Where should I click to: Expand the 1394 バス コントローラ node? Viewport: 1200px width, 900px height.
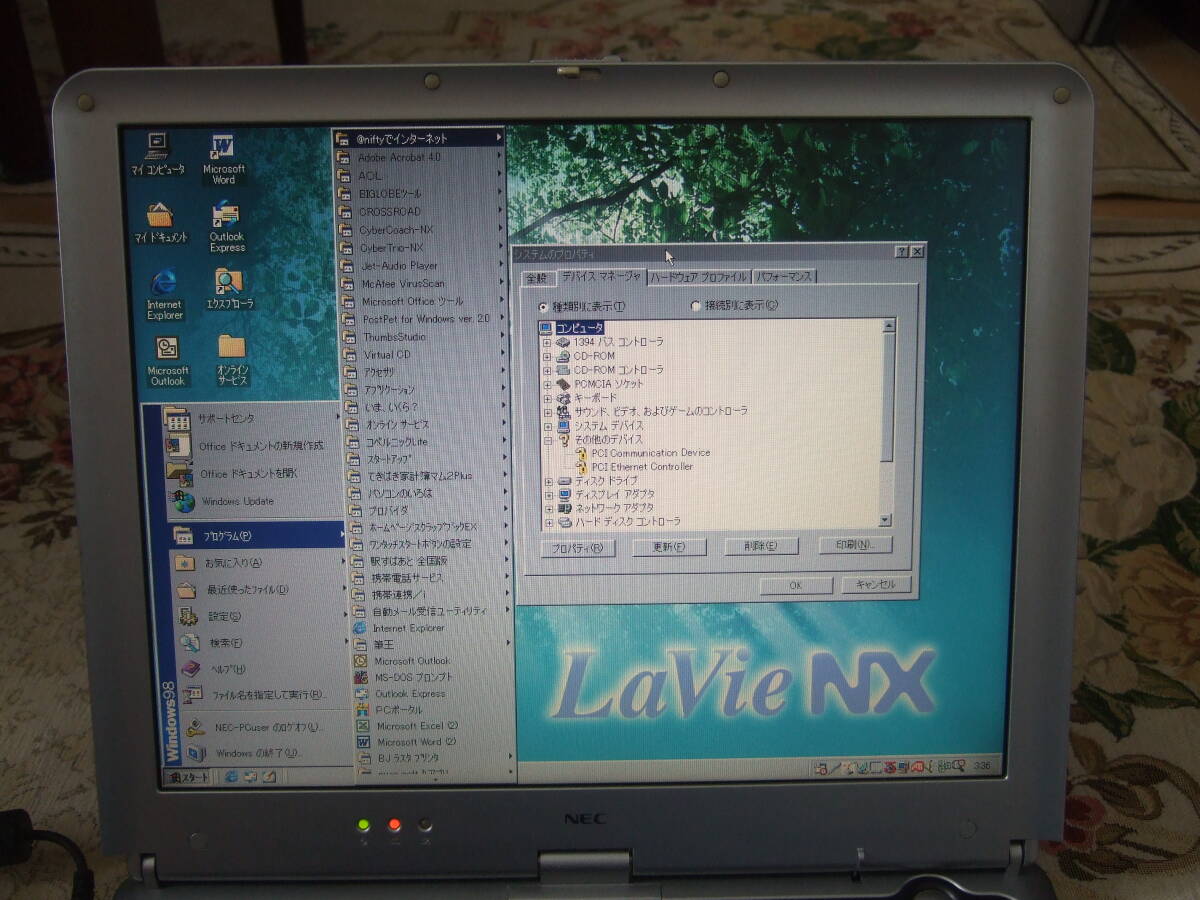[x=547, y=343]
